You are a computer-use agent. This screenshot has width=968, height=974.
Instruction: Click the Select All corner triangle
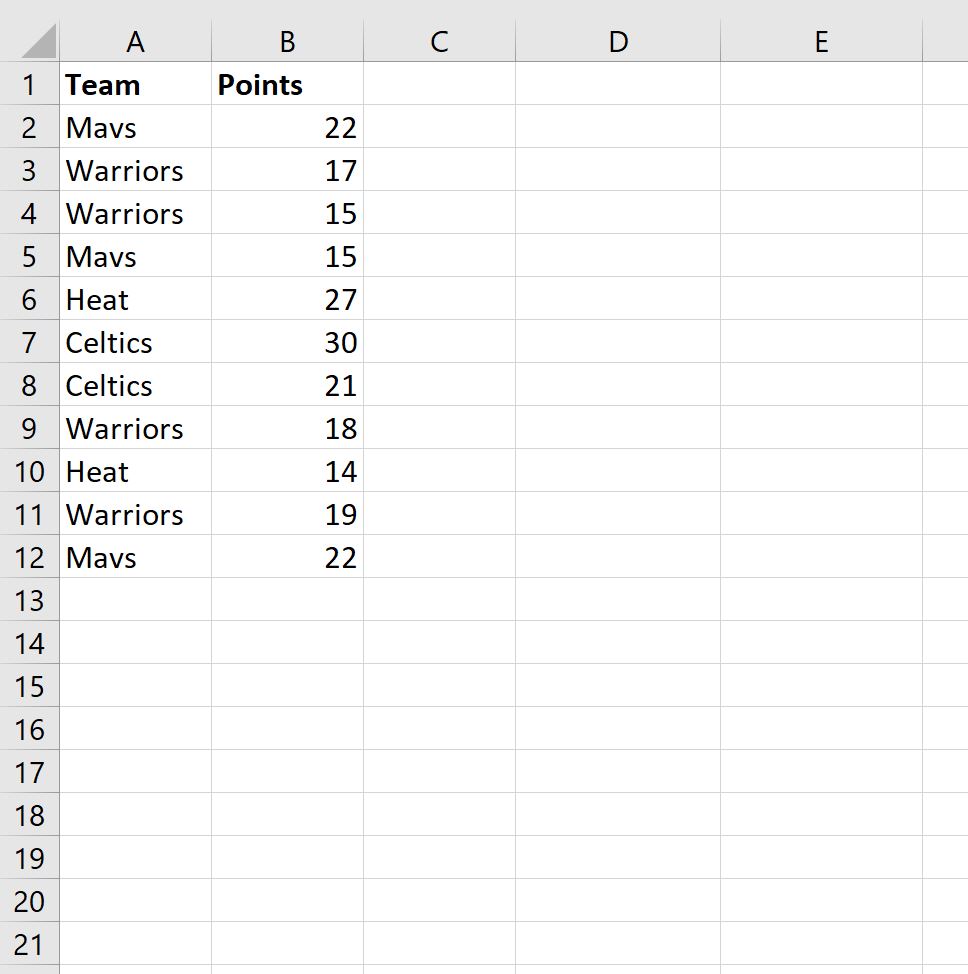tap(39, 41)
